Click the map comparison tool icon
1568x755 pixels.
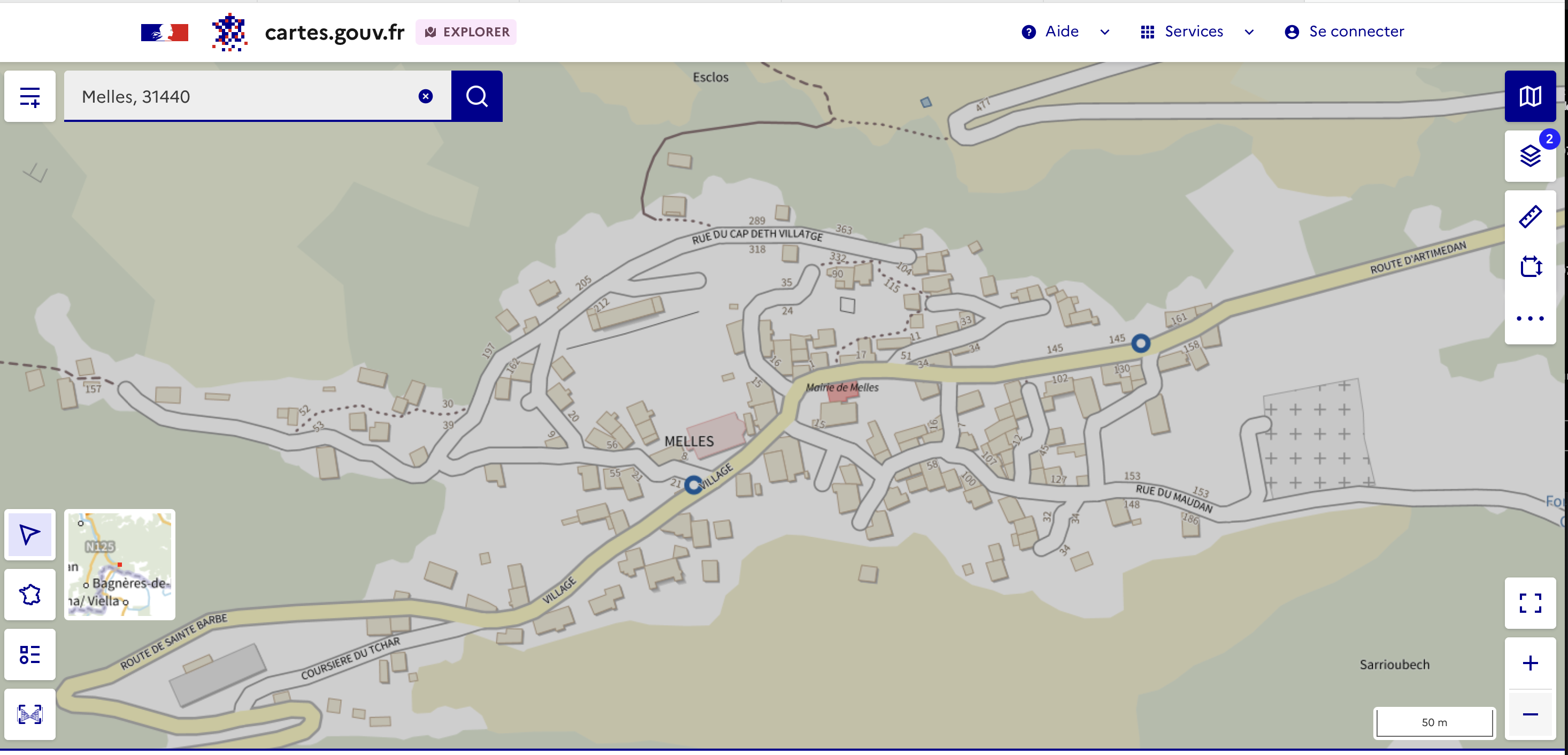pyautogui.click(x=30, y=714)
